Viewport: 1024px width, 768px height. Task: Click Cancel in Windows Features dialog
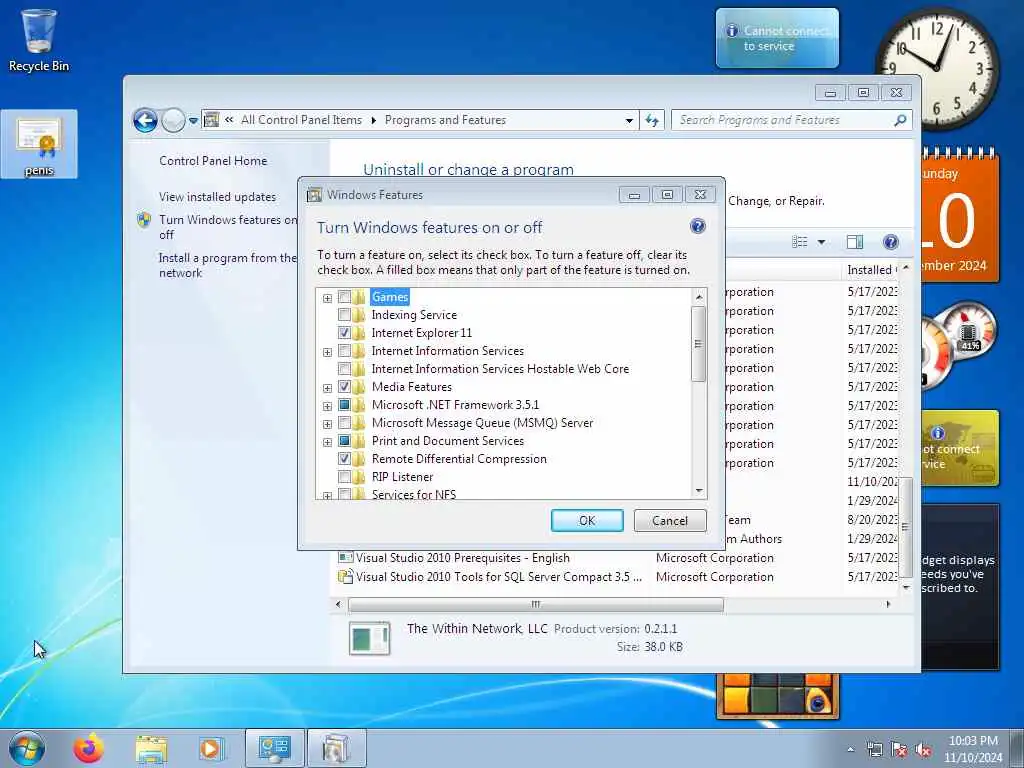point(670,520)
